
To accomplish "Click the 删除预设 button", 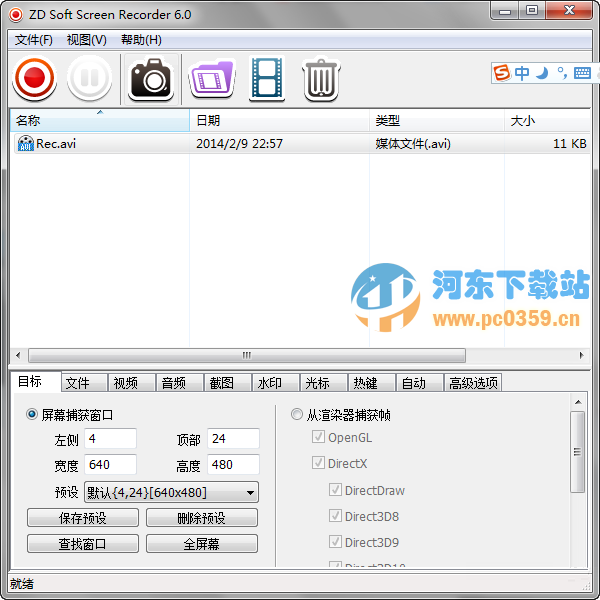I will 202,518.
